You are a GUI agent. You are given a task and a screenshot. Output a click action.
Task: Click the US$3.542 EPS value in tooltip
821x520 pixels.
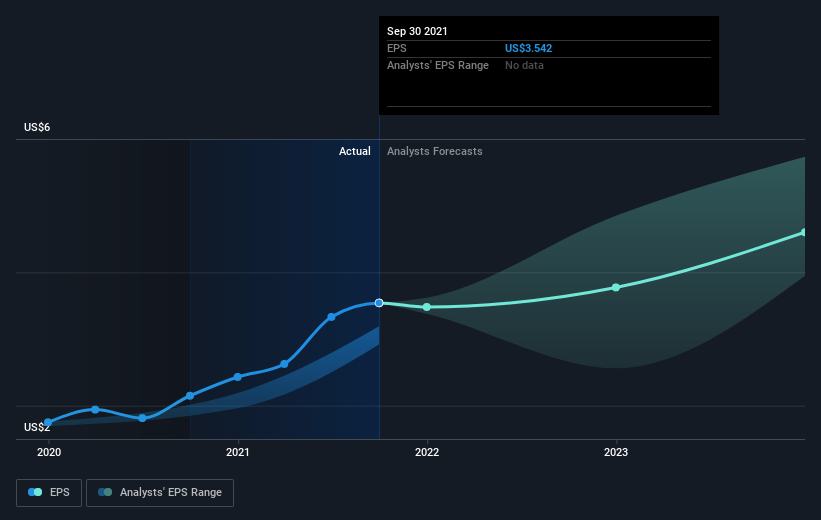[528, 48]
